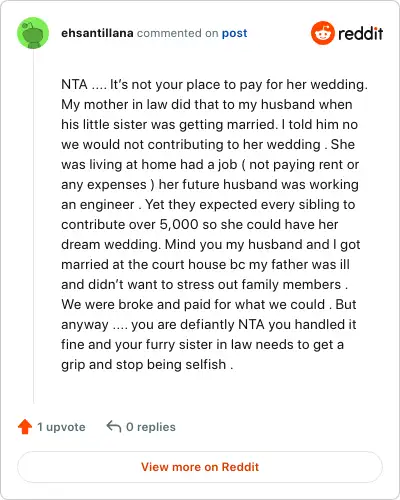Image resolution: width=400 pixels, height=500 pixels.
Task: Click the line "We were broke and paid"
Action: [x=209, y=304]
